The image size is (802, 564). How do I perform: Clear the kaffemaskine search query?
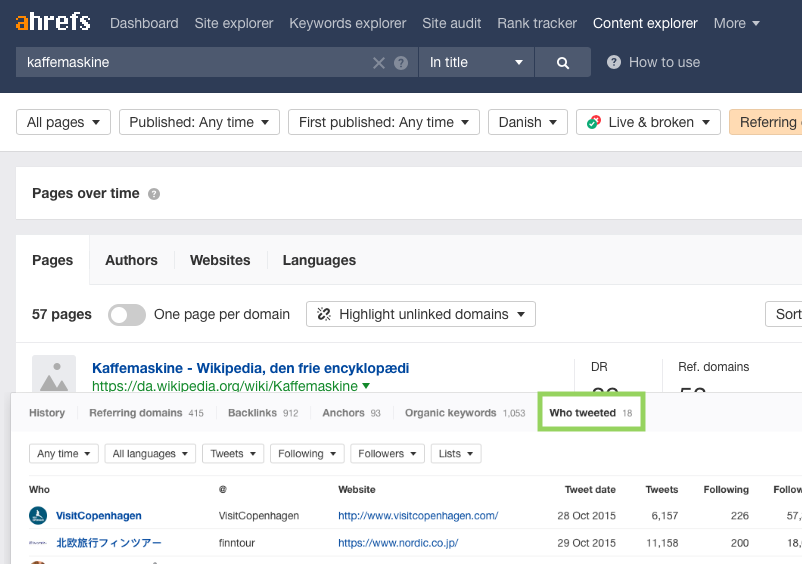[378, 63]
